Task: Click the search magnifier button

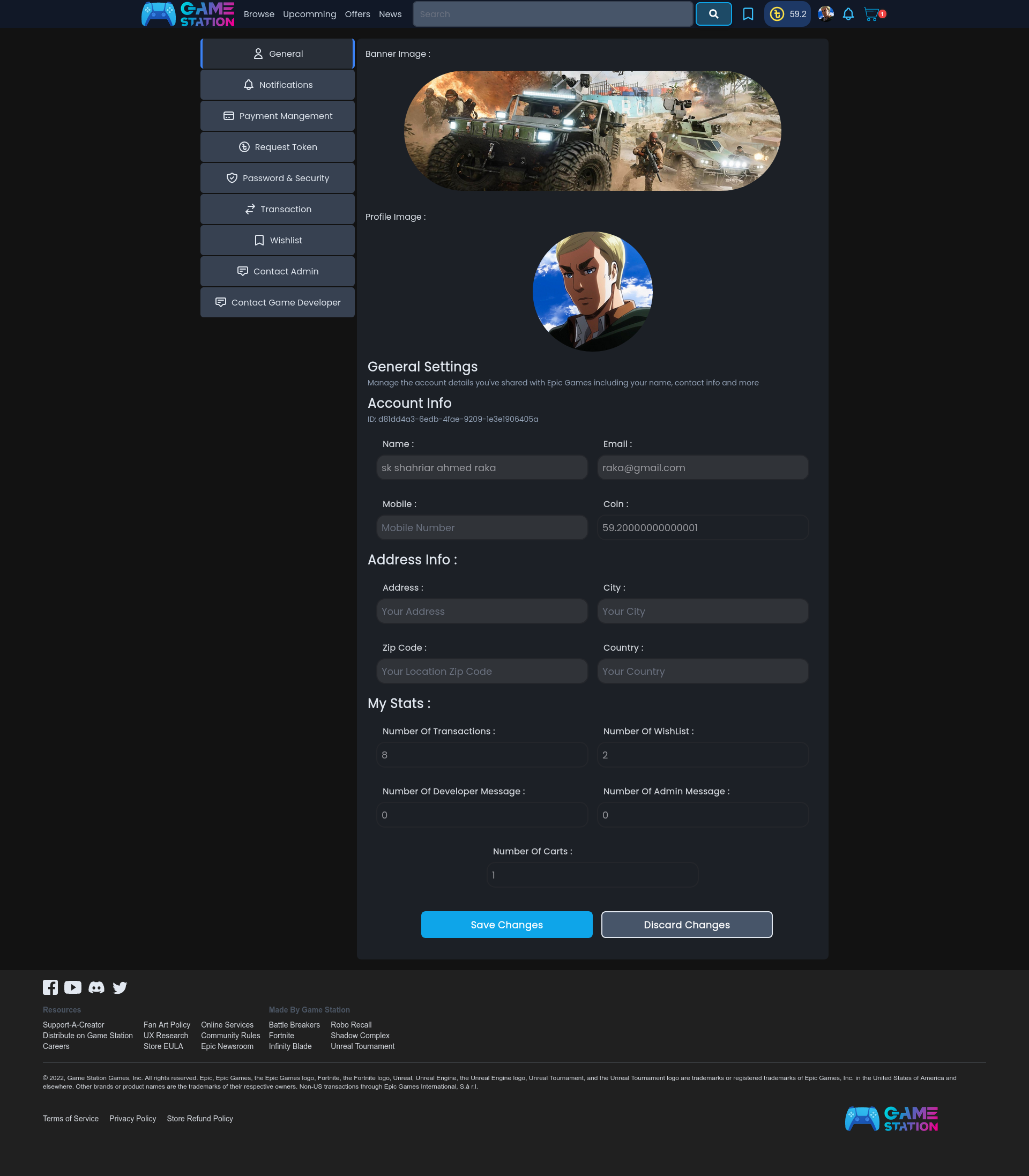Action: click(713, 14)
